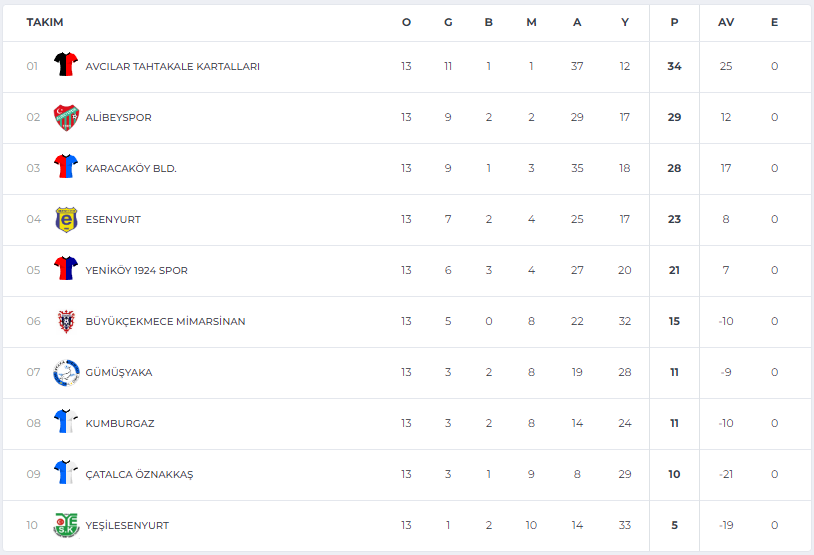Click the Yeşilesenyurt green club logo
Viewport: 814px width, 555px height.
[66, 525]
